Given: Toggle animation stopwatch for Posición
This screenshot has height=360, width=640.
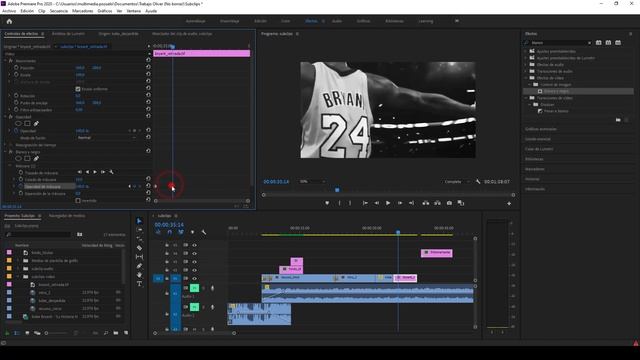Looking at the screenshot, I should [16, 67].
